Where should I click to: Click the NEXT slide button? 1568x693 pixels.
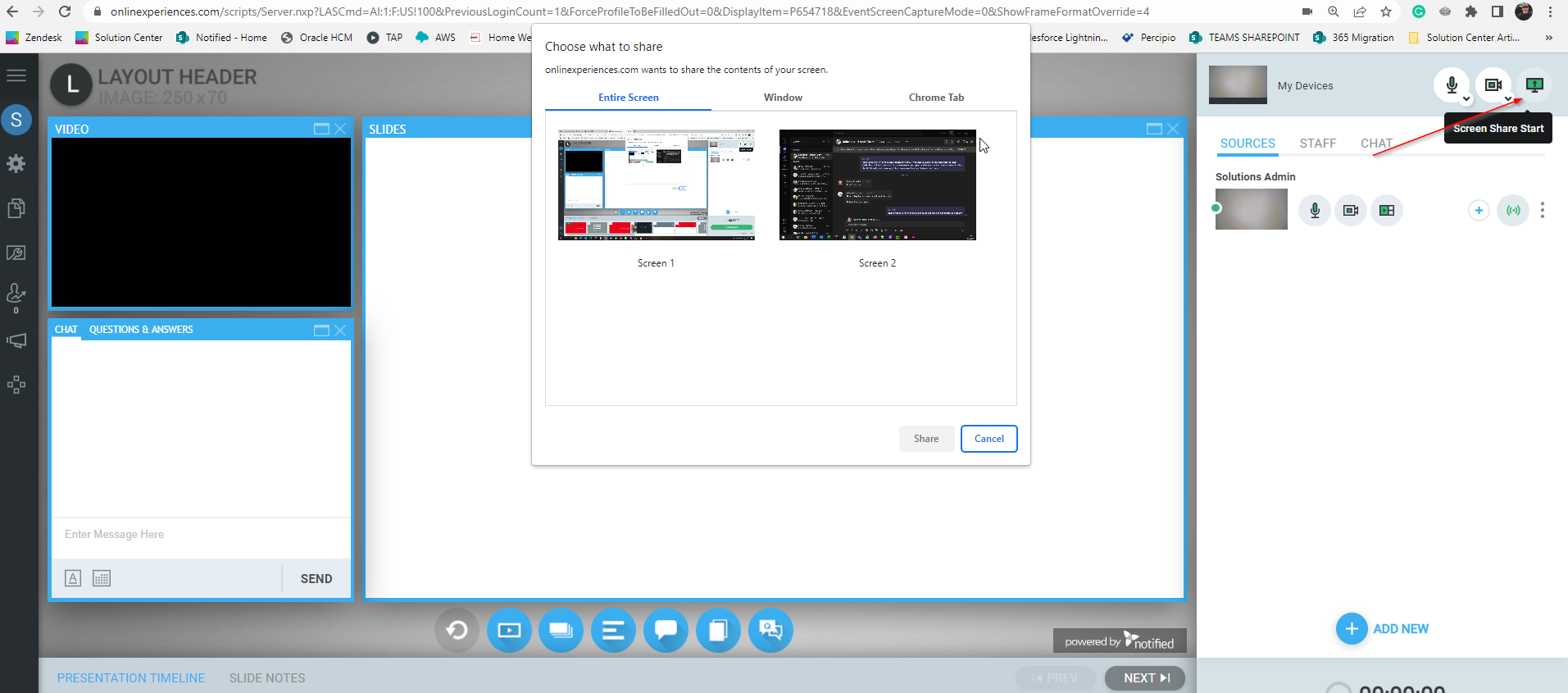(x=1145, y=678)
